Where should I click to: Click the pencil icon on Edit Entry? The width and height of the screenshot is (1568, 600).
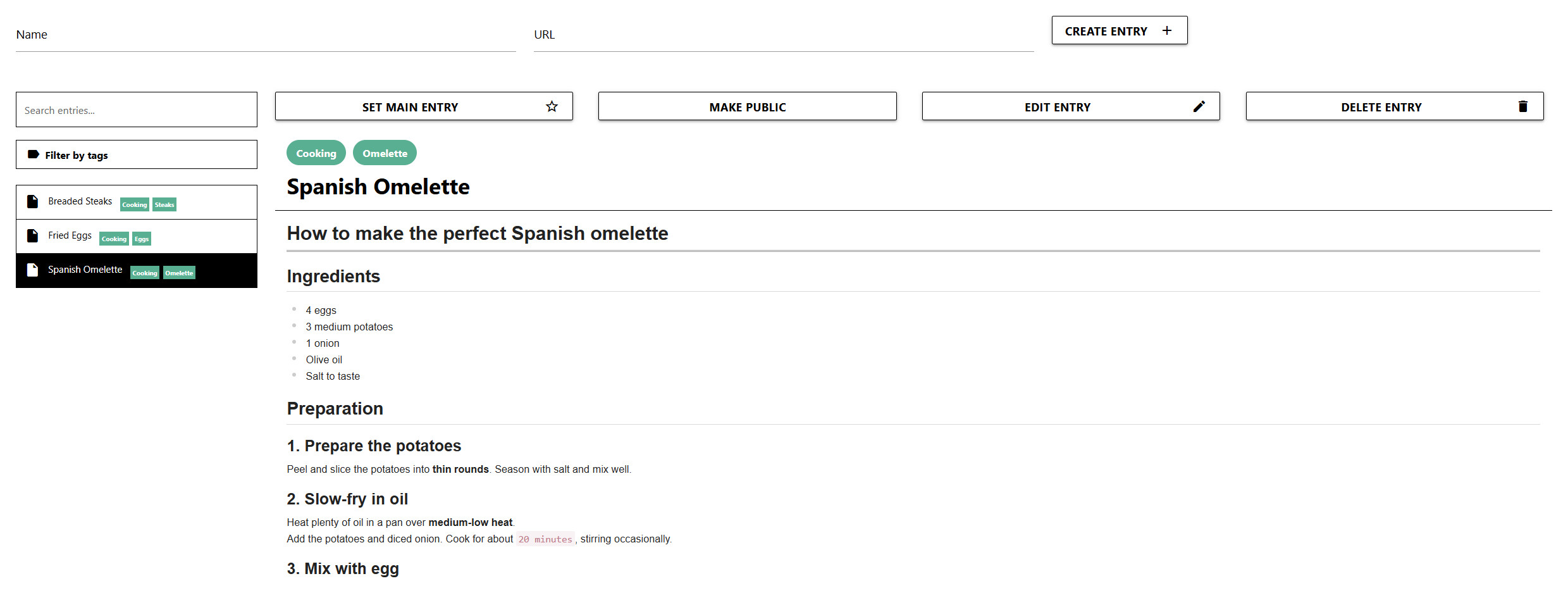pyautogui.click(x=1199, y=106)
